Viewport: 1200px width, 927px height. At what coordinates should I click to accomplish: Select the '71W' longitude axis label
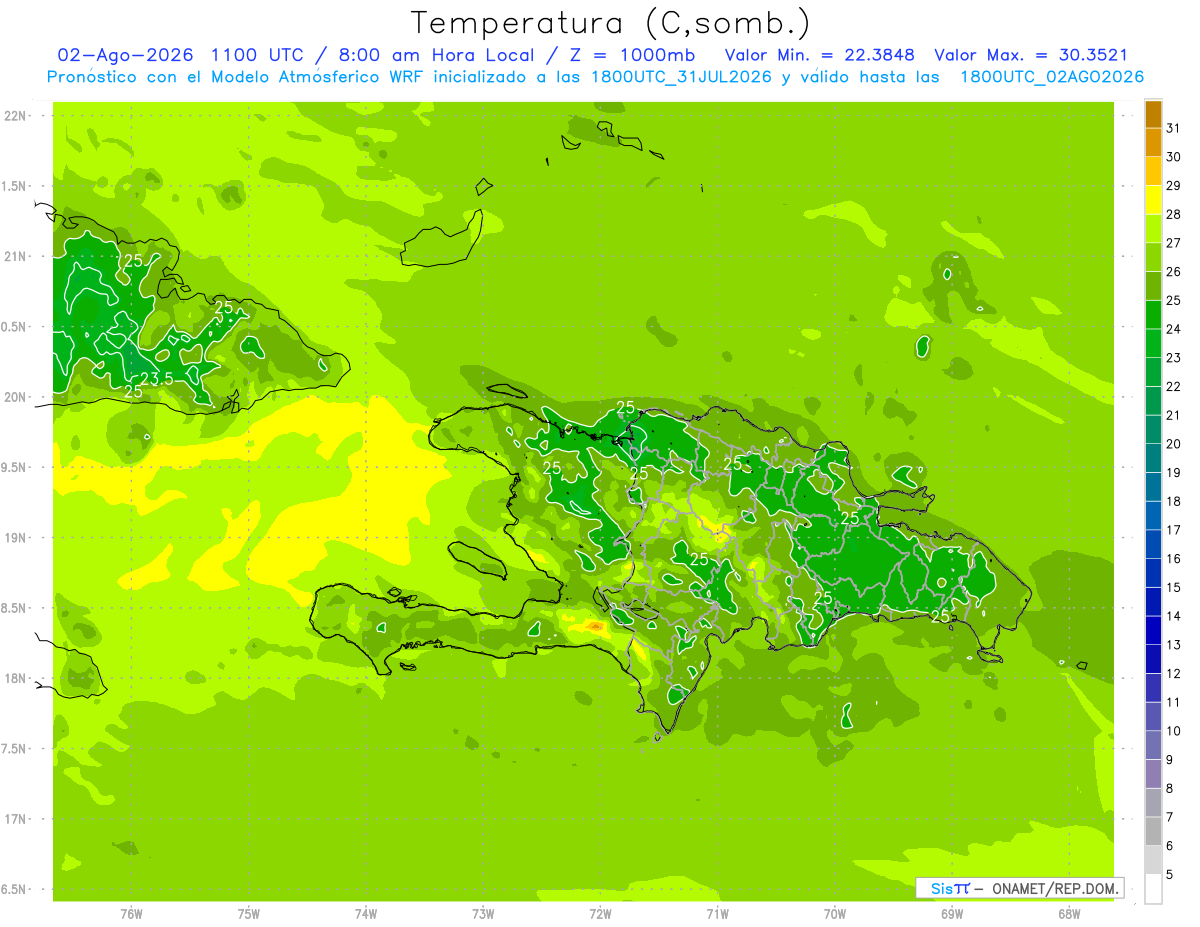(717, 914)
